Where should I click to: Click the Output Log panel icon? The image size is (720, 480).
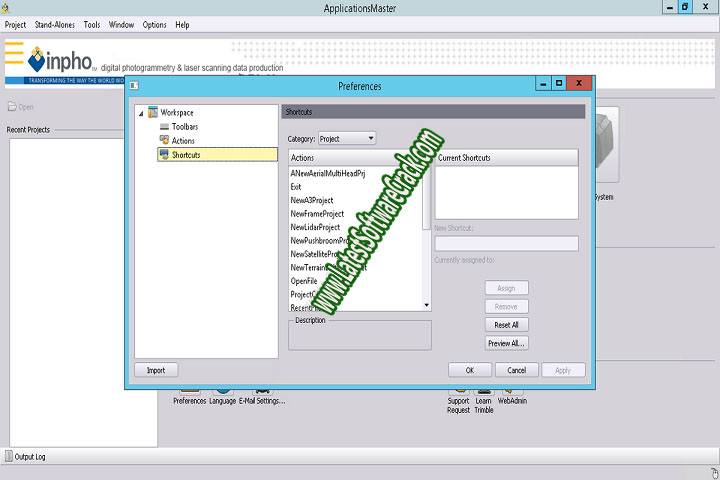(8, 457)
